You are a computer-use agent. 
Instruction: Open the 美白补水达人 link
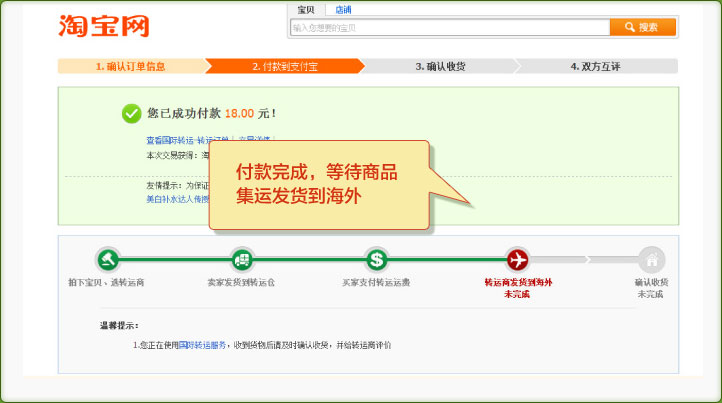178,199
